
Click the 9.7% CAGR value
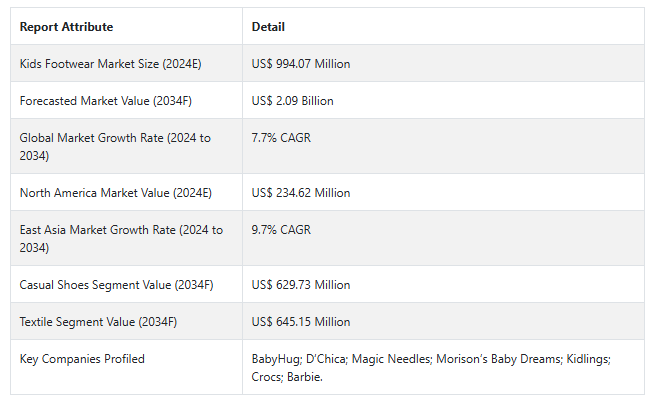click(x=281, y=230)
